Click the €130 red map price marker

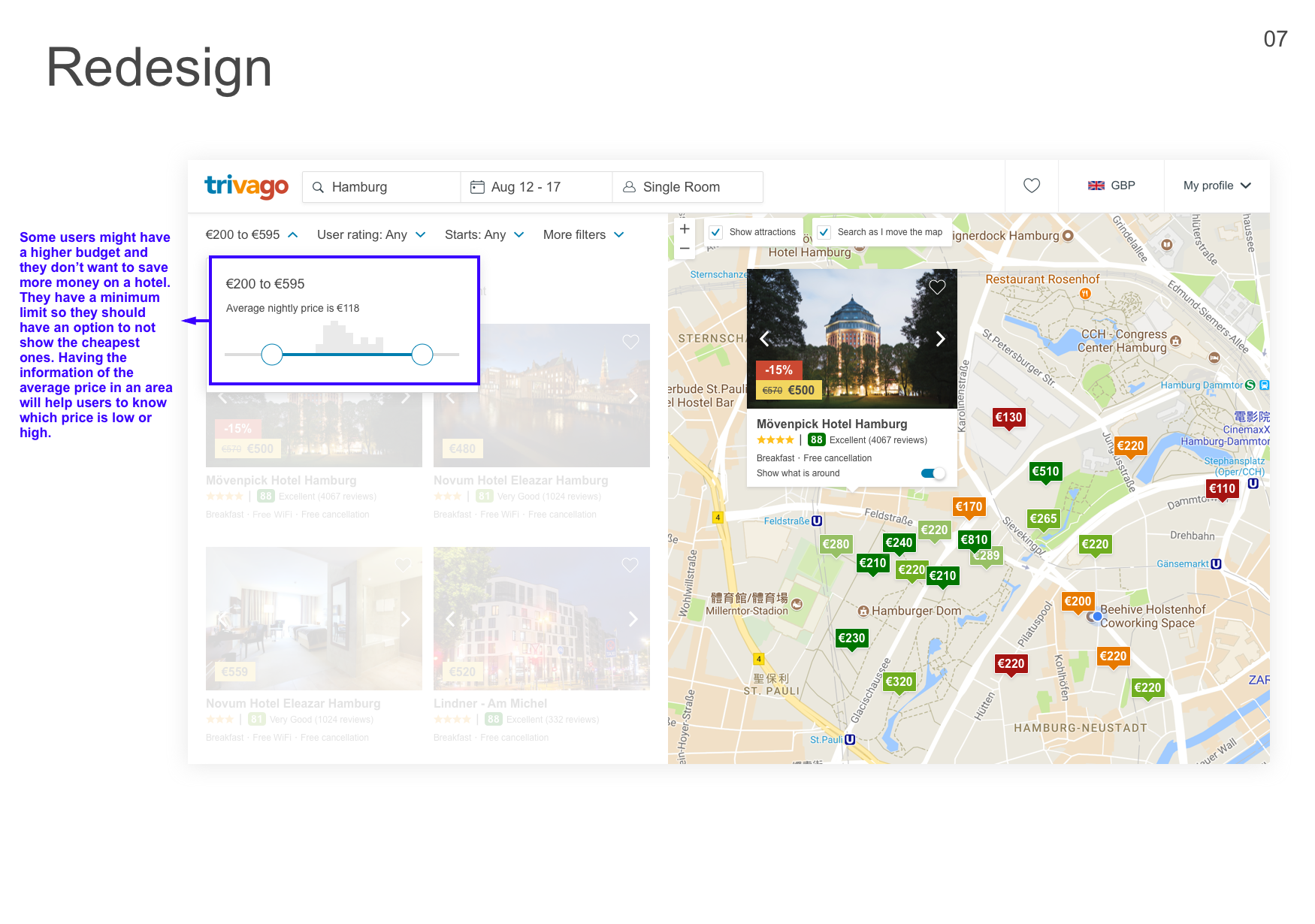click(1008, 419)
